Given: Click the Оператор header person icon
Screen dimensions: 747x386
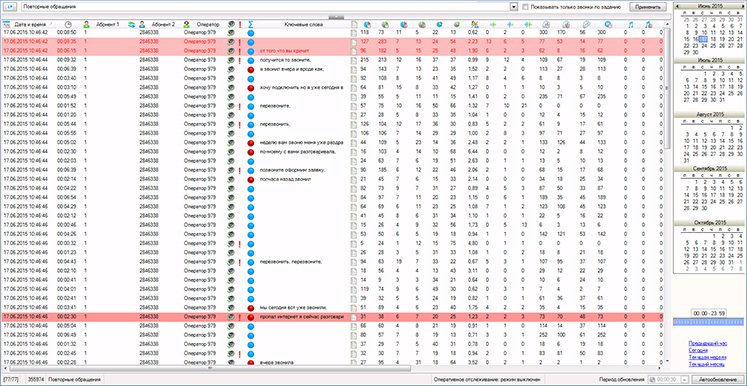Looking at the screenshot, I should (x=187, y=24).
